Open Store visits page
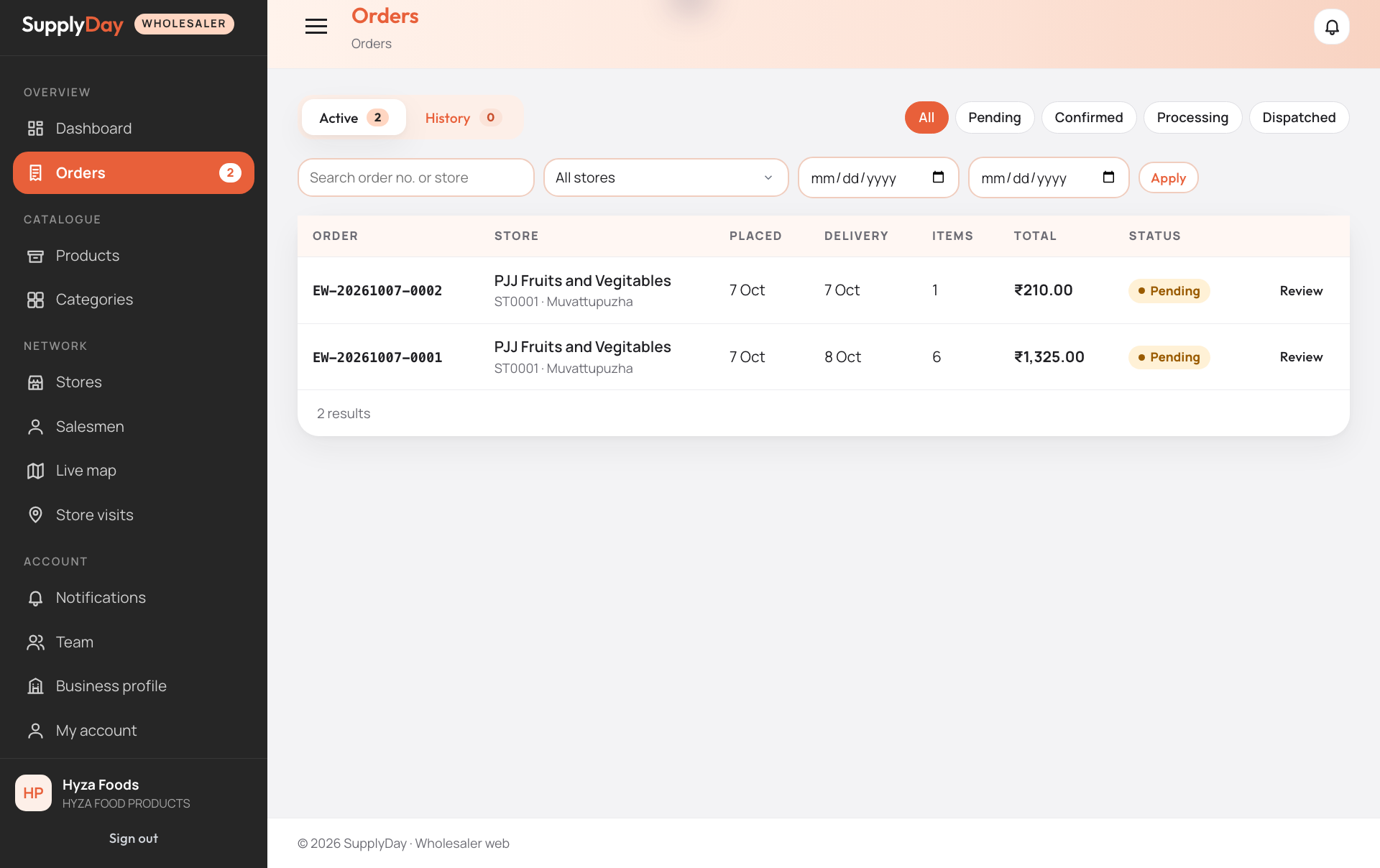 [134, 515]
